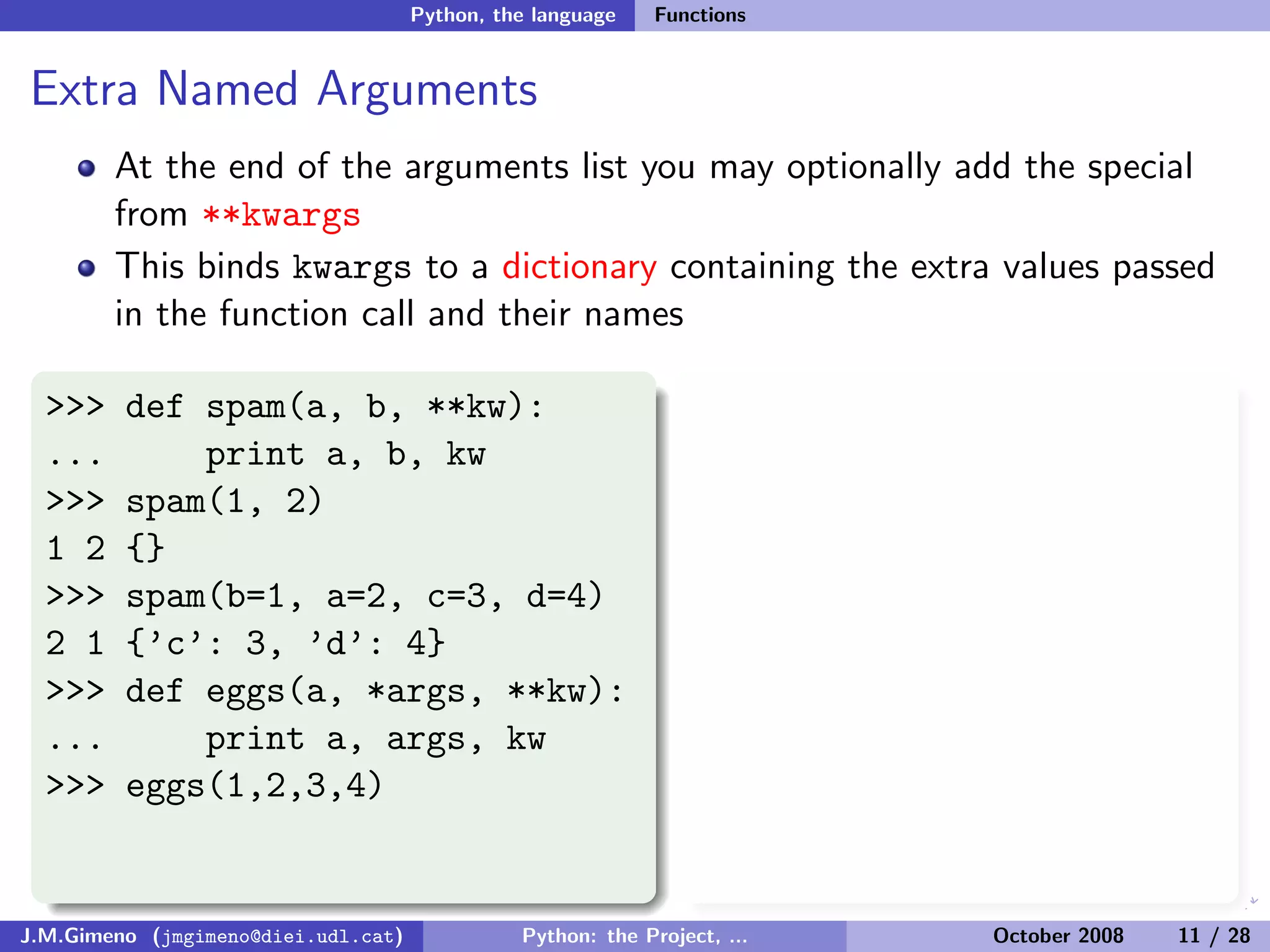Click the second bullet text 'This binds kwargs'
1270x952 pixels.
pyautogui.click(x=263, y=267)
